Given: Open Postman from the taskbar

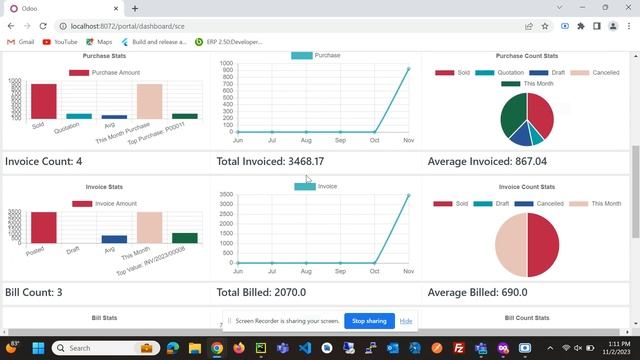Looking at the screenshot, I should 437,348.
